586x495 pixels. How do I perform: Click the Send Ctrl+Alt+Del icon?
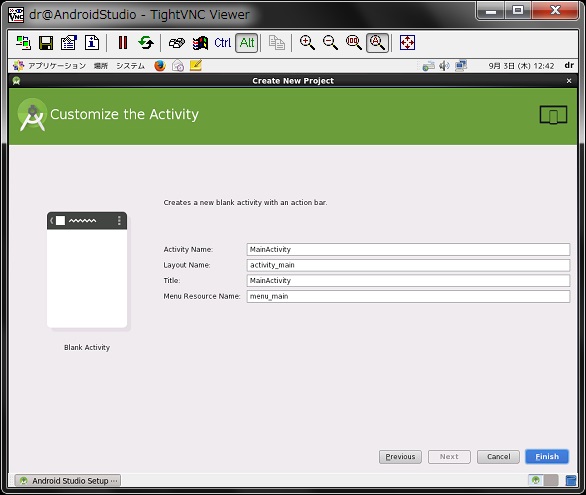click(177, 43)
